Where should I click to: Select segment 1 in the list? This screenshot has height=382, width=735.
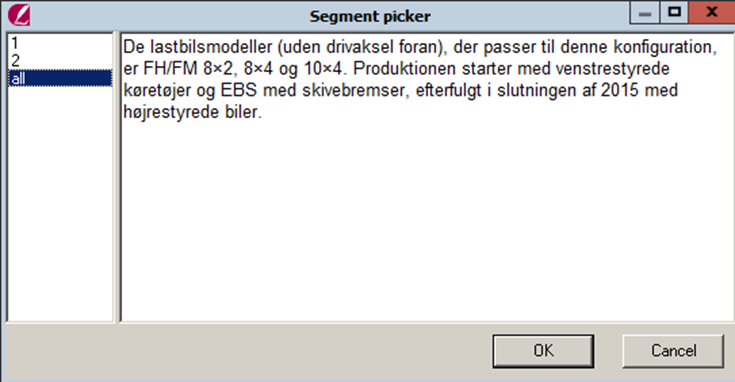tap(60, 43)
